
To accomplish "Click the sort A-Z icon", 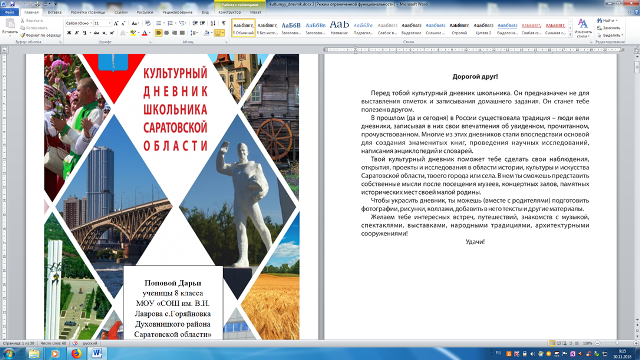I will tap(213, 23).
